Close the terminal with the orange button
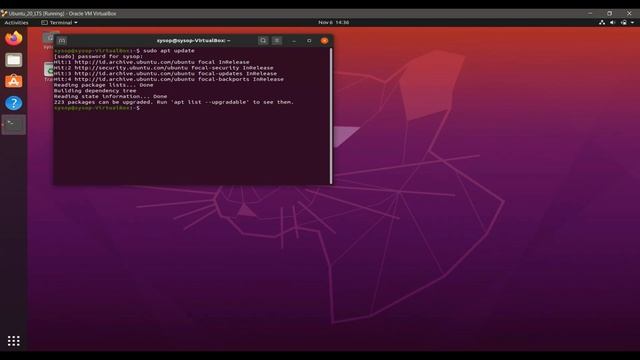 324,41
